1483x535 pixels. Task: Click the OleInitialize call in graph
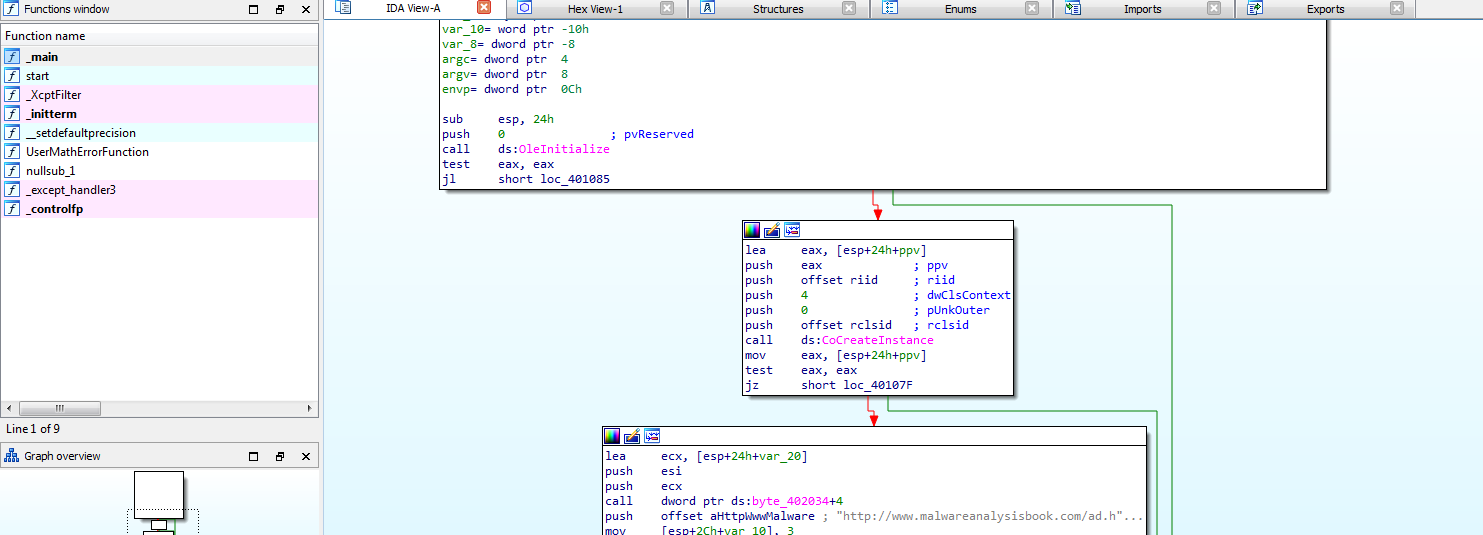[564, 149]
